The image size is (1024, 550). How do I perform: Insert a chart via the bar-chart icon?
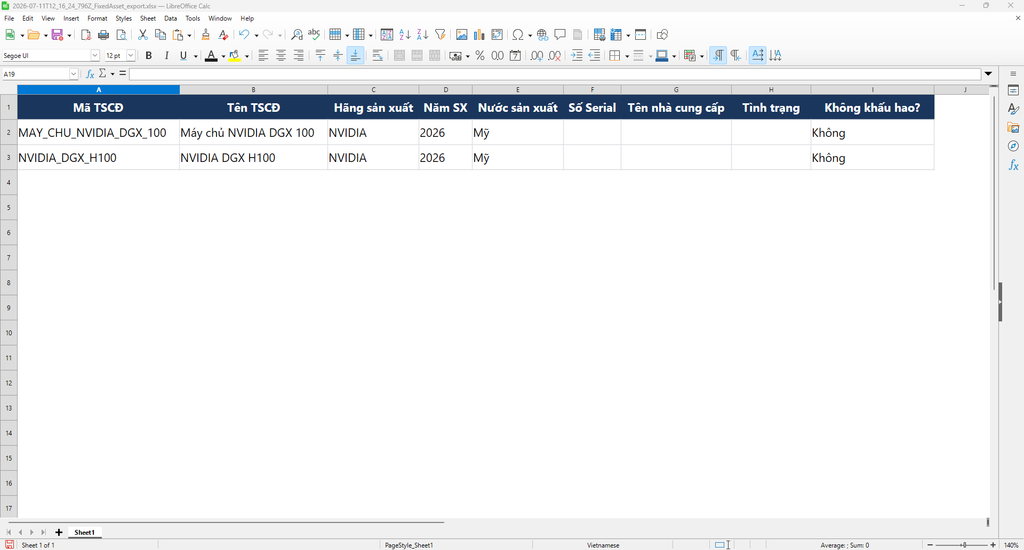pos(479,35)
